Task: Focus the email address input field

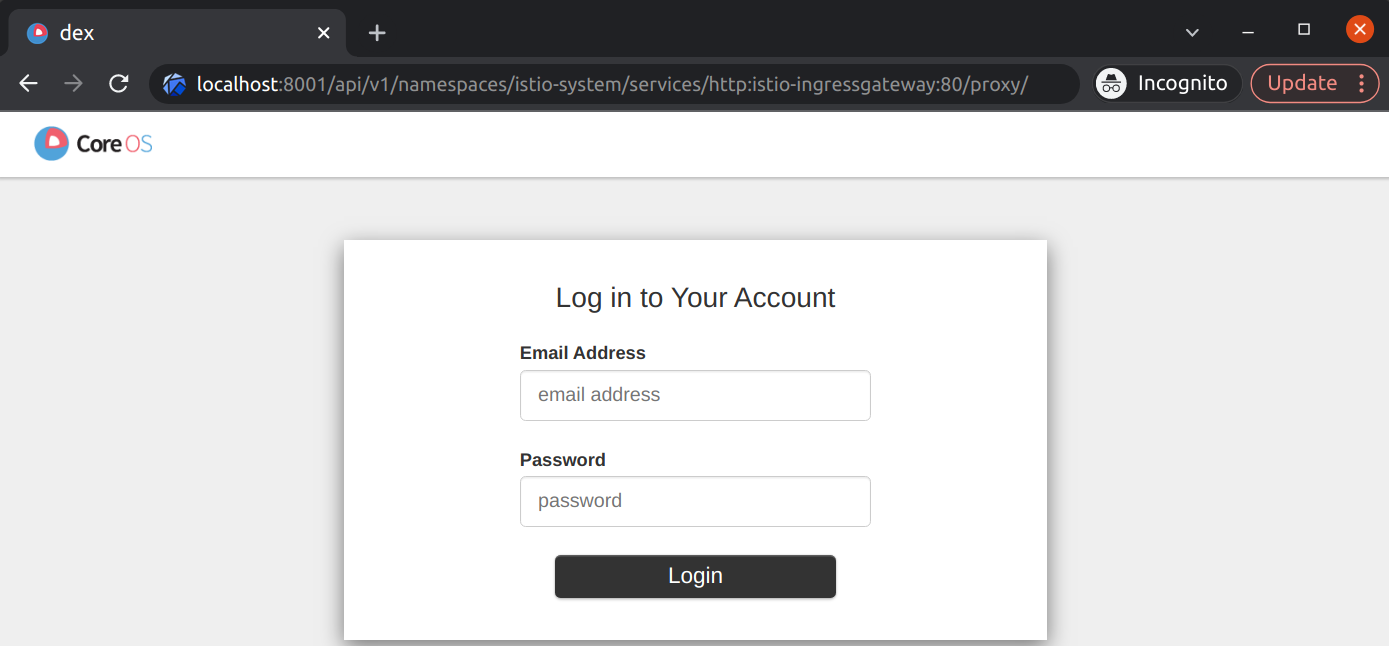Action: [695, 395]
